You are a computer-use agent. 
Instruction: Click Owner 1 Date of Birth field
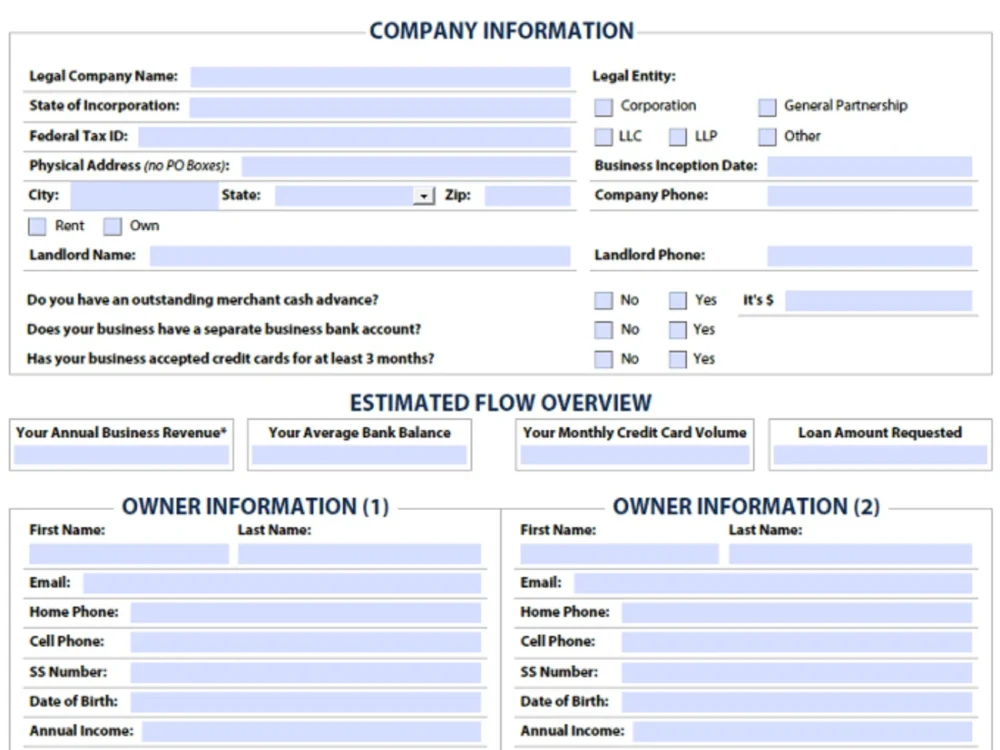306,702
